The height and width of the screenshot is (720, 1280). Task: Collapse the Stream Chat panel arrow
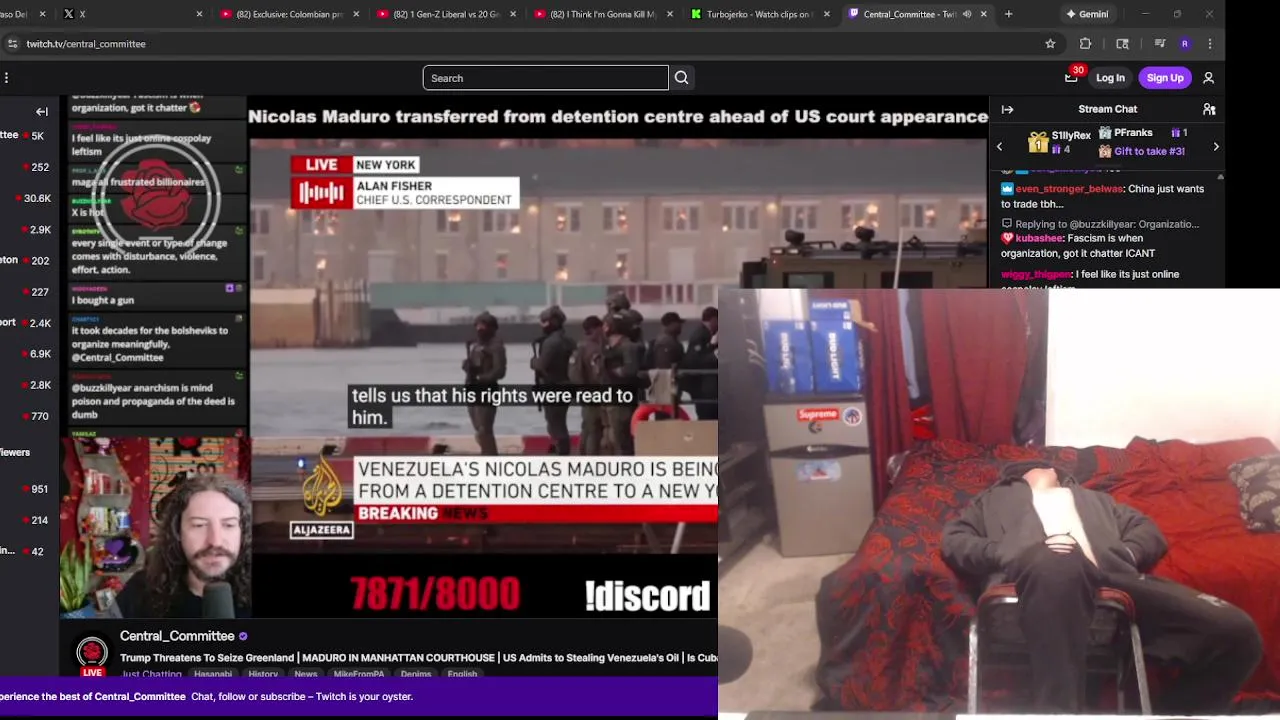click(1007, 109)
